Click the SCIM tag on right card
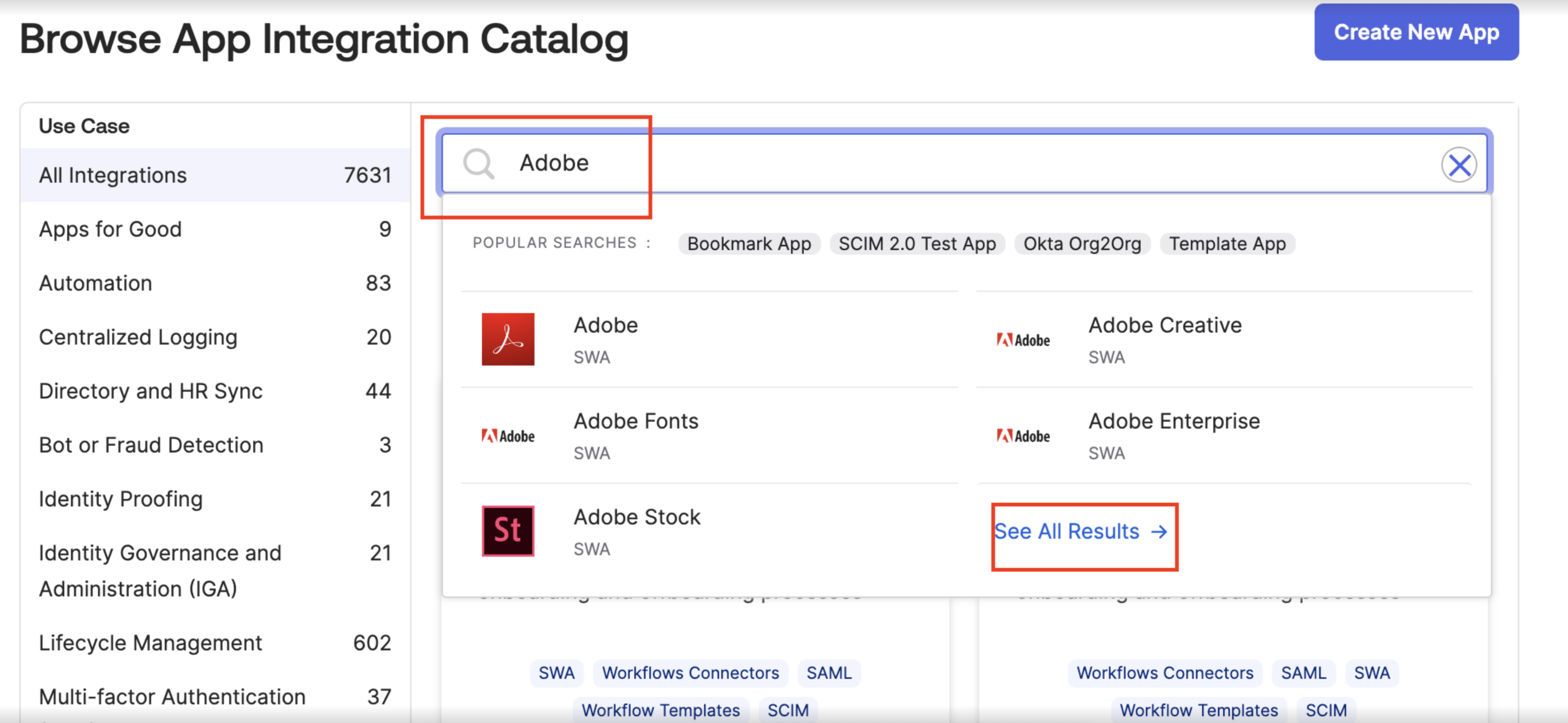The image size is (1568, 723). click(1326, 710)
